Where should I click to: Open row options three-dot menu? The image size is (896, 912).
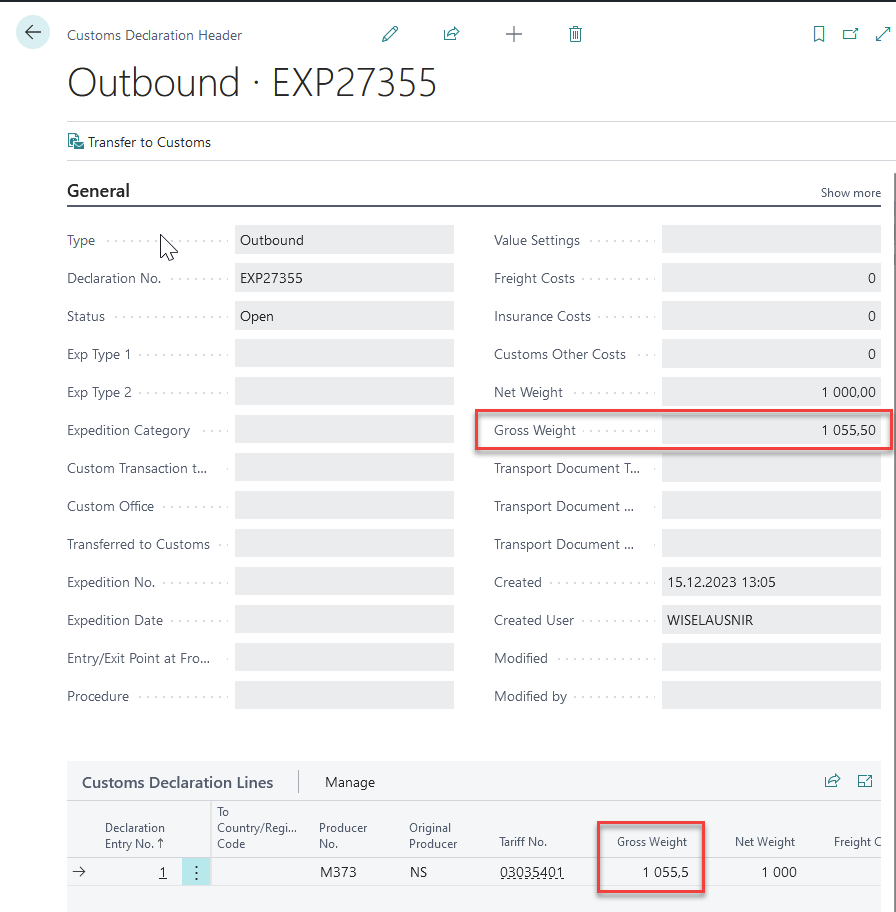tap(196, 873)
